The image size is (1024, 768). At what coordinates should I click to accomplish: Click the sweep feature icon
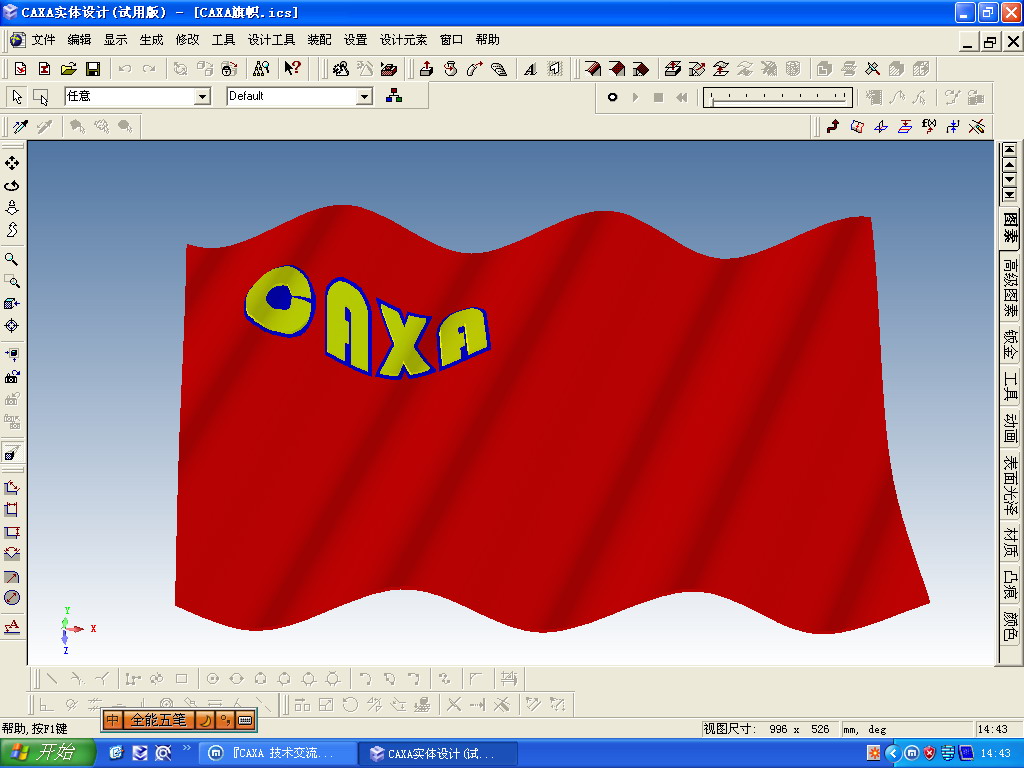(x=475, y=69)
